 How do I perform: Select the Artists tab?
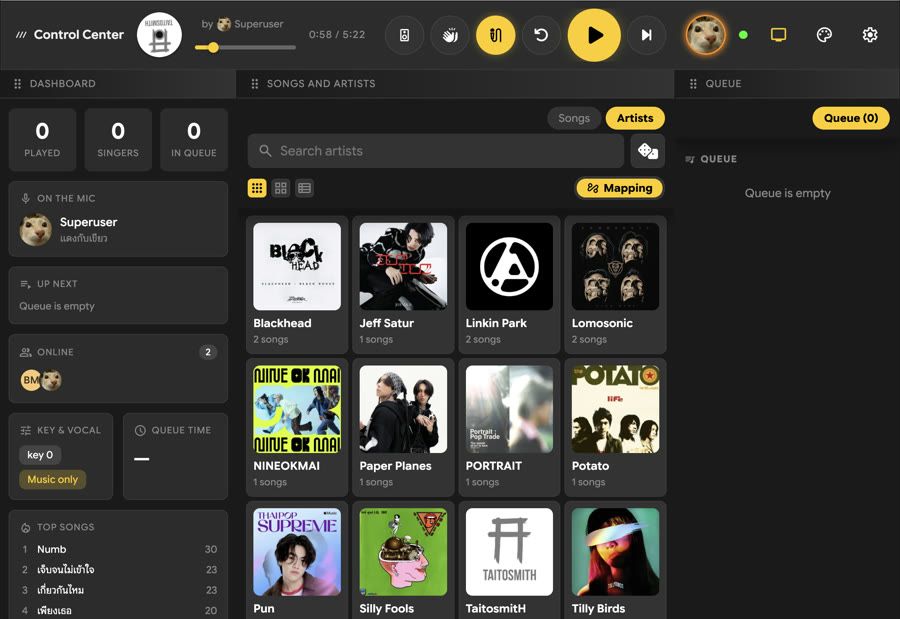[635, 118]
